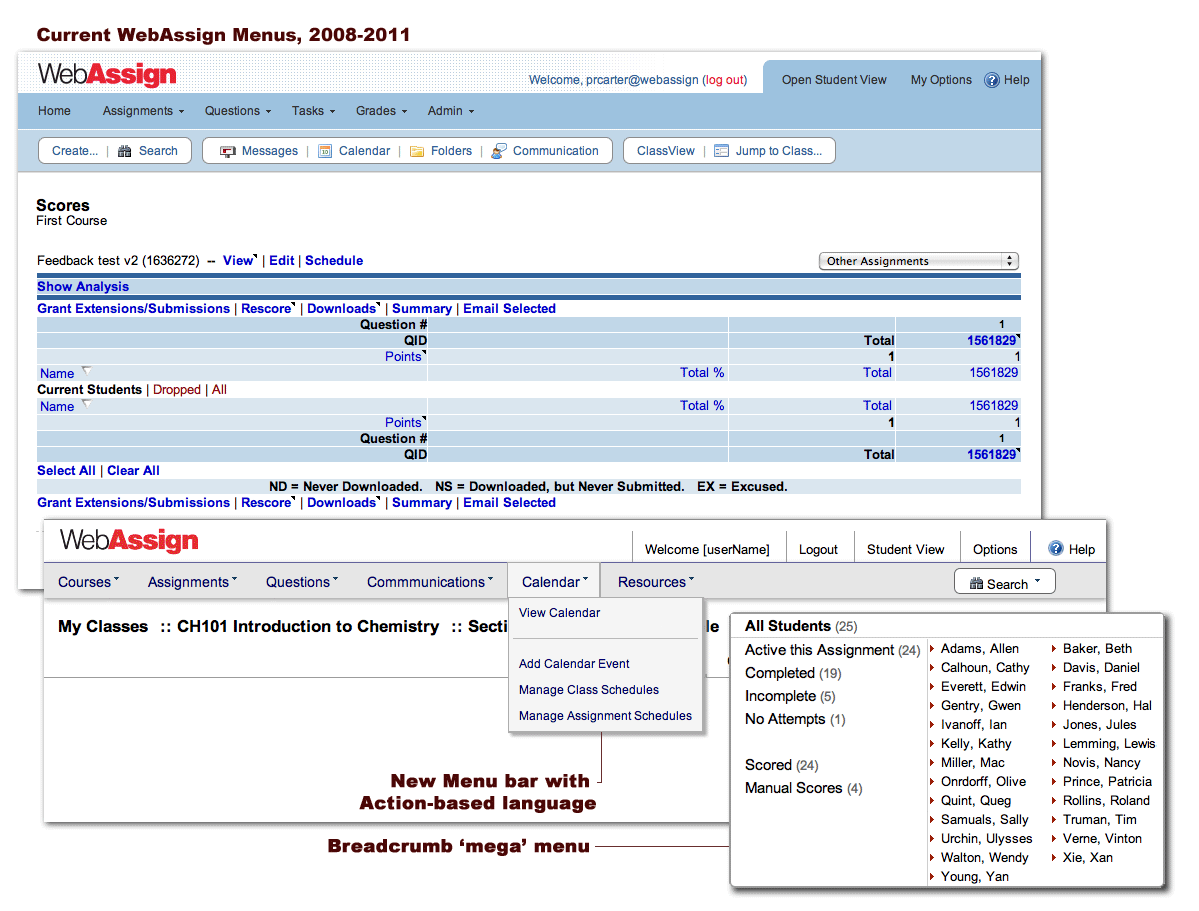This screenshot has height=911, width=1199.
Task: Click the lower Email Selected link
Action: coord(509,503)
